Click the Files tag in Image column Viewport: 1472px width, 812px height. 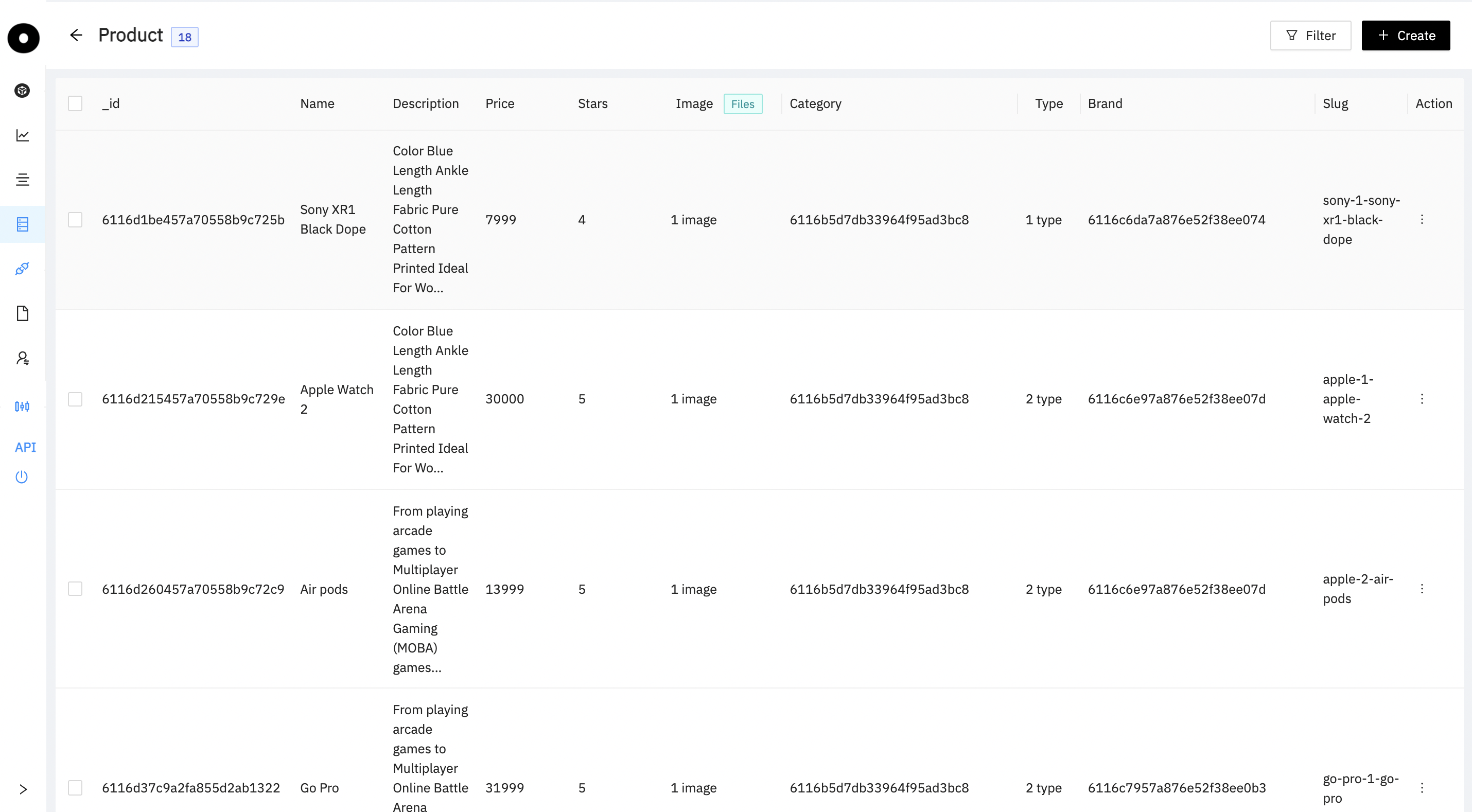[742, 104]
